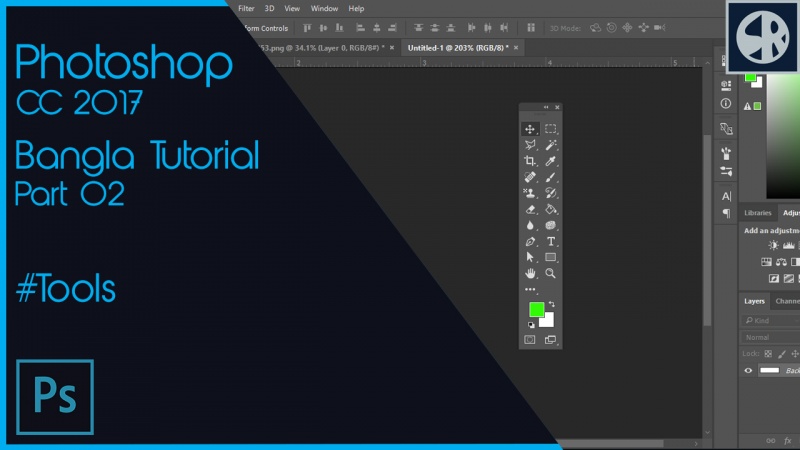Open the 3D menu
The image size is (800, 450).
269,8
